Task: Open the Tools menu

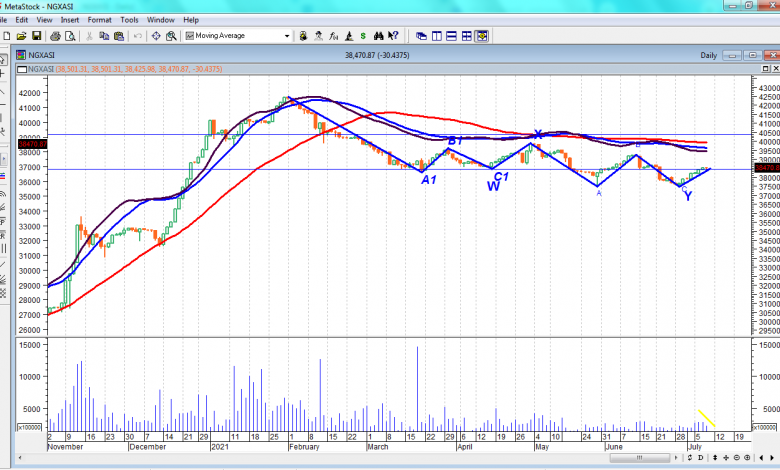Action: pyautogui.click(x=129, y=20)
